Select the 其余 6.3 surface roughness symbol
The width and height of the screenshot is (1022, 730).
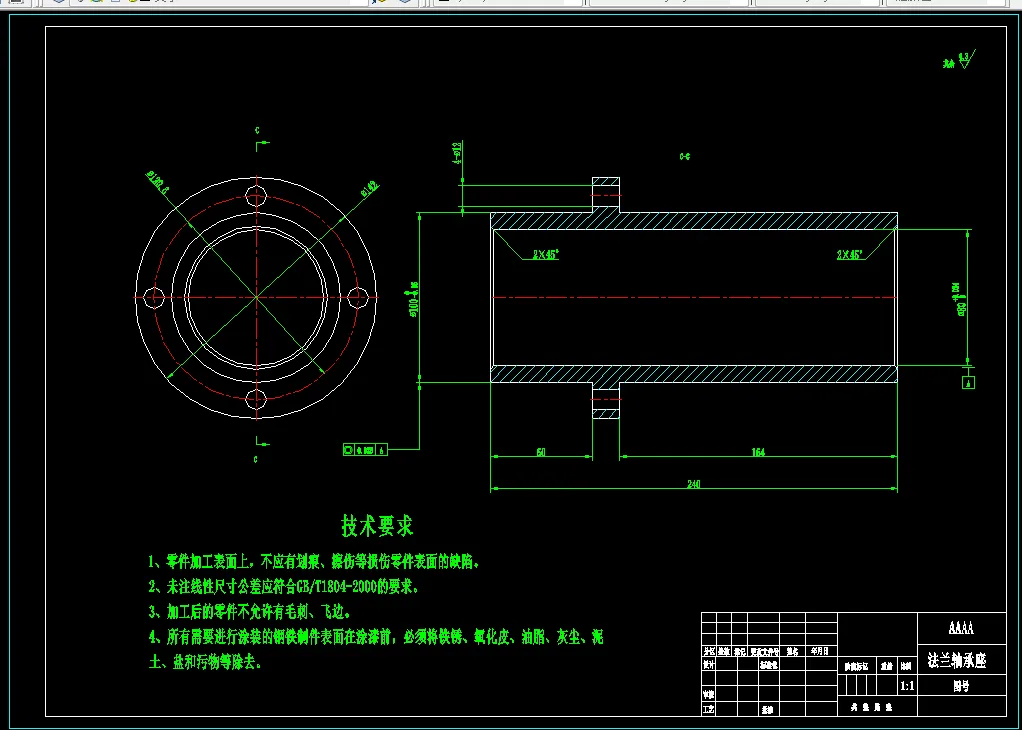tap(958, 62)
